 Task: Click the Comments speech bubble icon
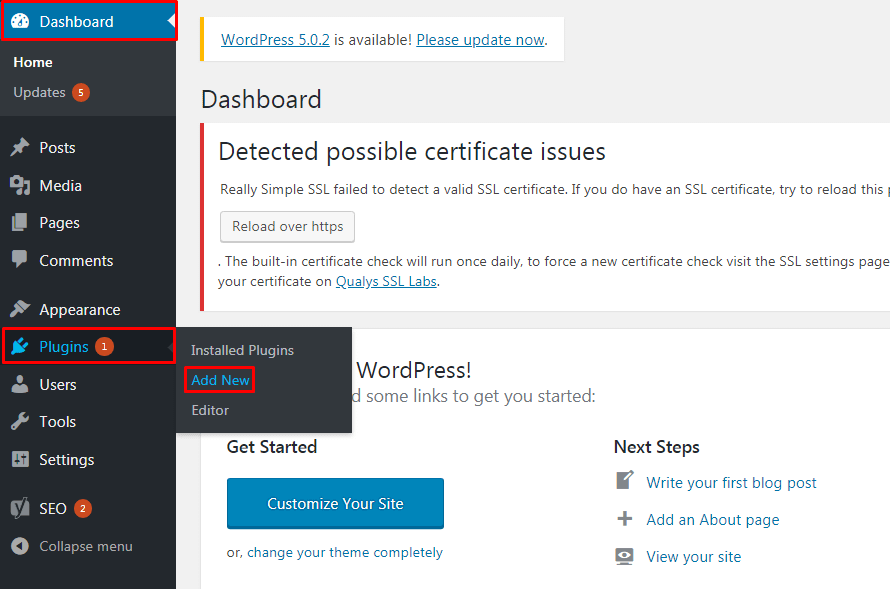point(20,259)
